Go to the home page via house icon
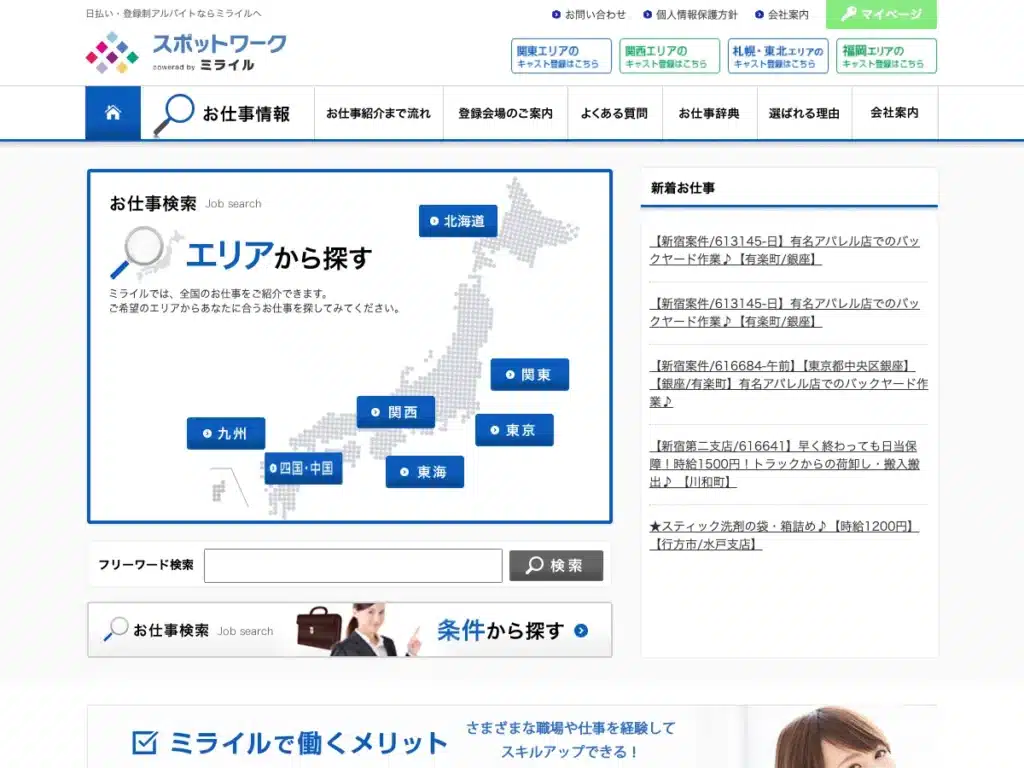 (x=113, y=113)
